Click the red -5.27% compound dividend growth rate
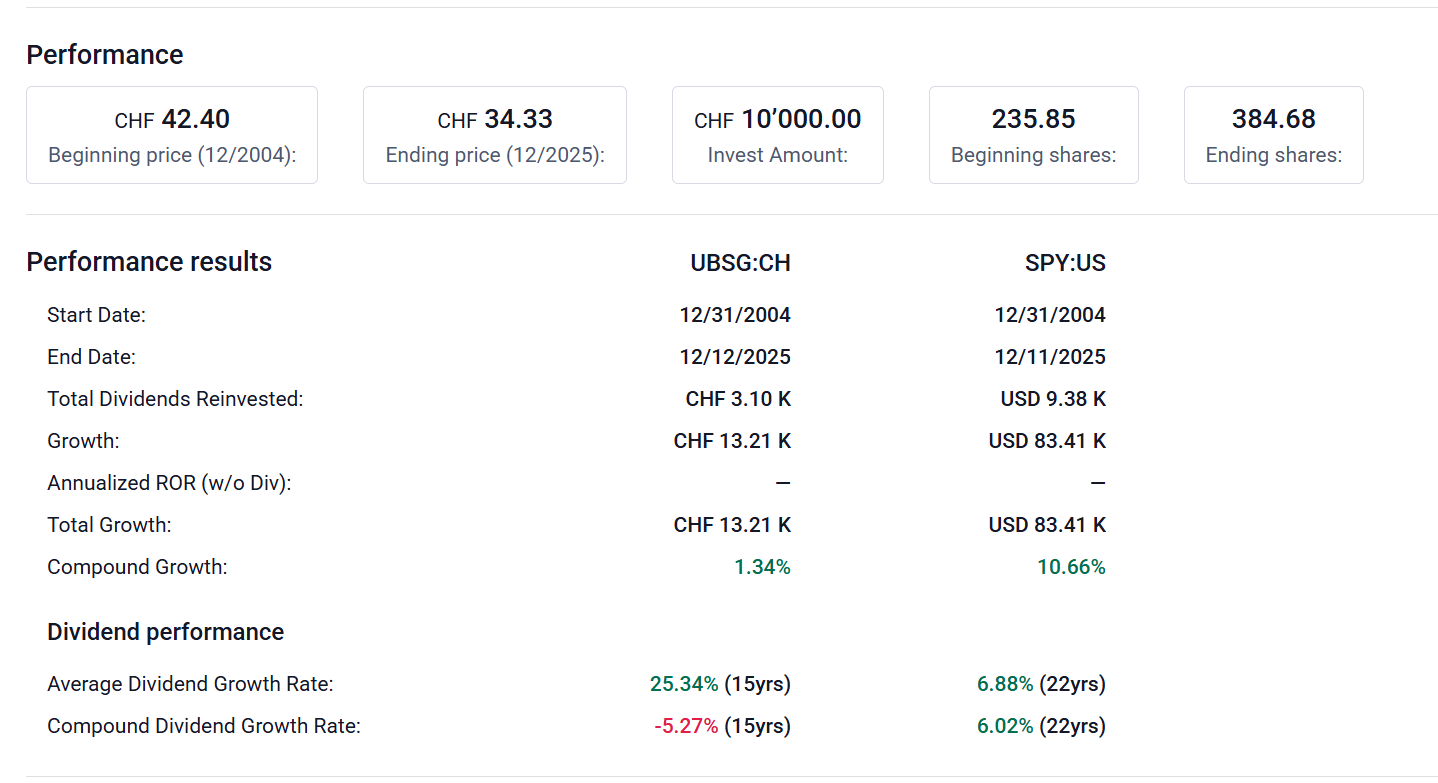 click(x=686, y=726)
